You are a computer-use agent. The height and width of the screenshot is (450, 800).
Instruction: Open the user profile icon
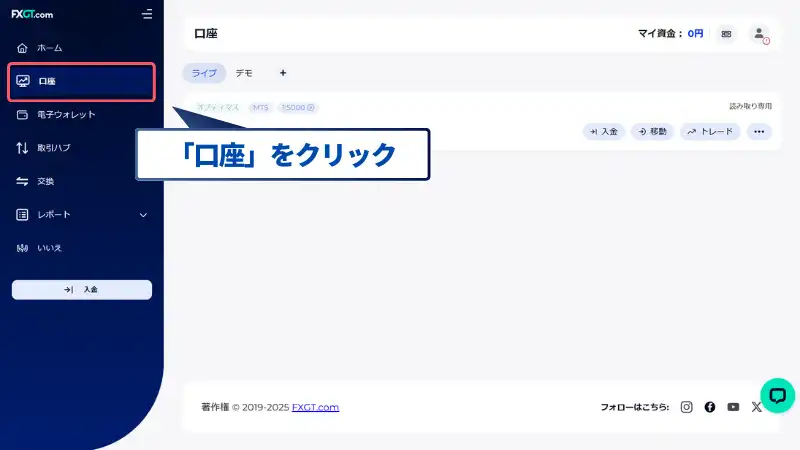(759, 34)
